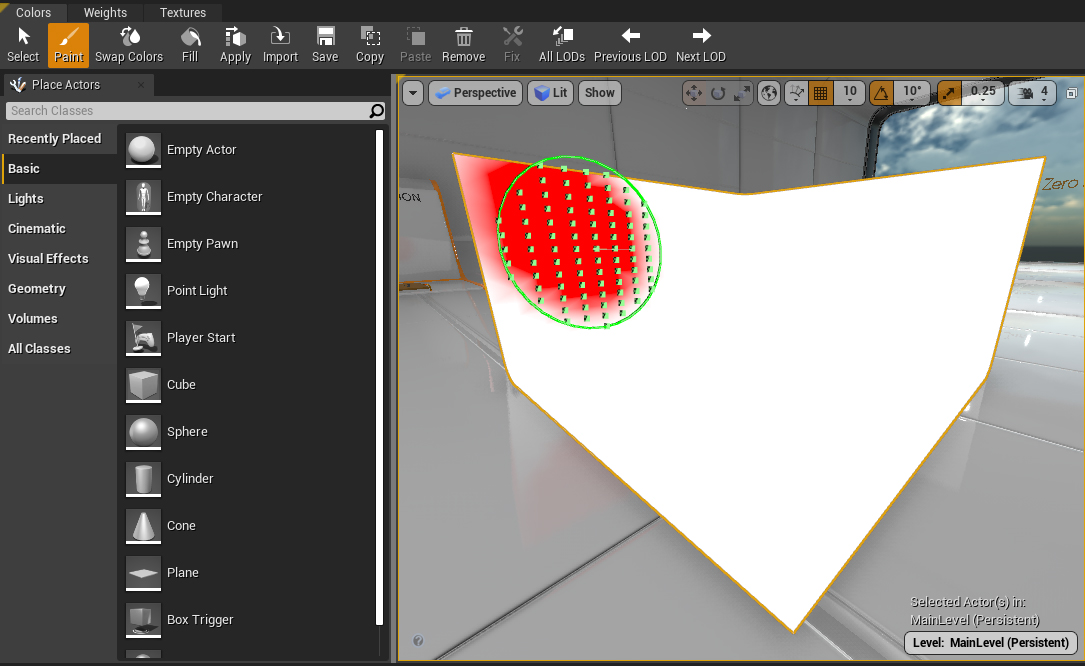This screenshot has width=1085, height=666.
Task: Toggle scale snapping in viewport
Action: coord(949,93)
